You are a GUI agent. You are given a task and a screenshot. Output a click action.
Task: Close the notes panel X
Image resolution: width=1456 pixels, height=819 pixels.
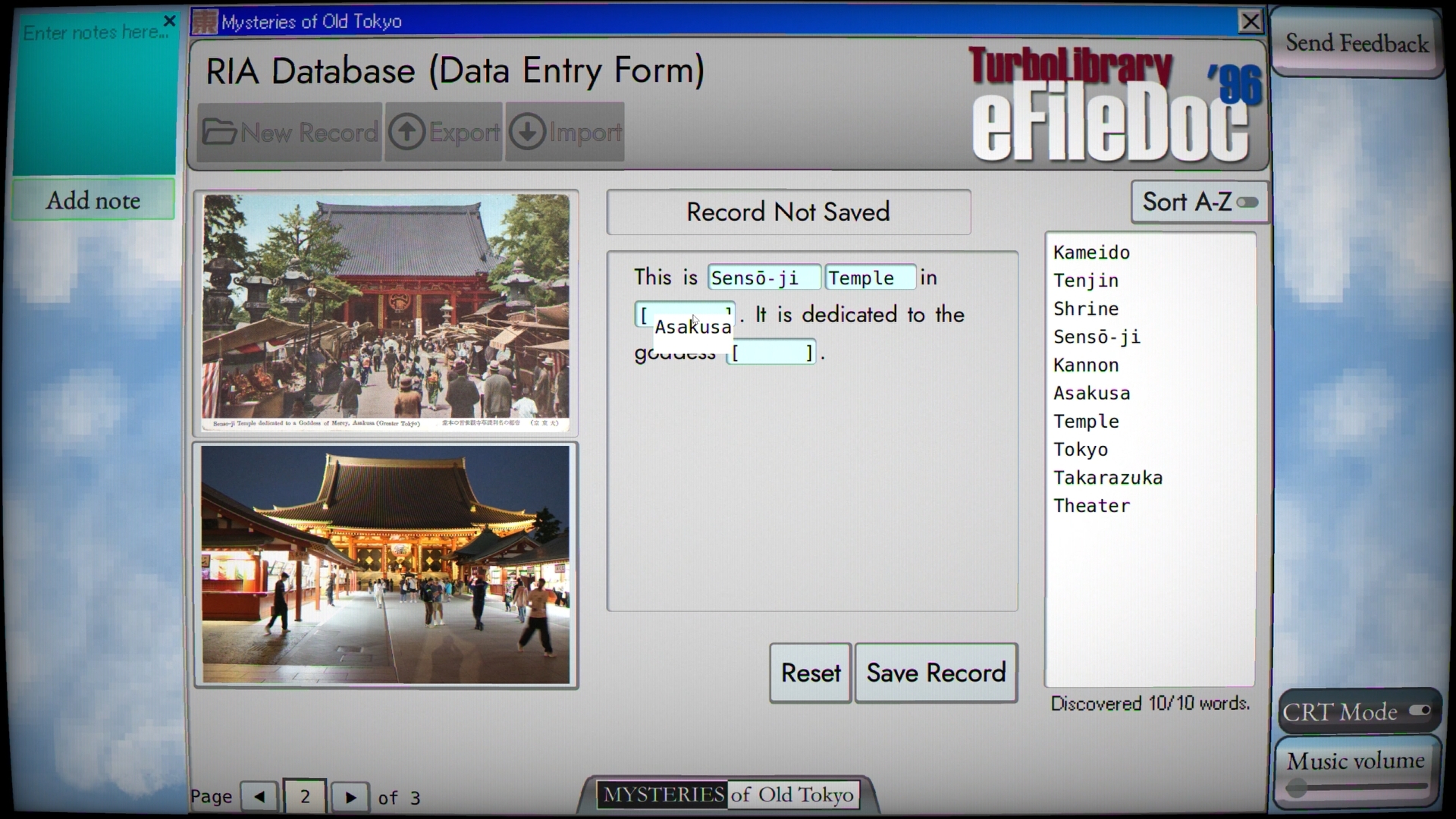170,20
